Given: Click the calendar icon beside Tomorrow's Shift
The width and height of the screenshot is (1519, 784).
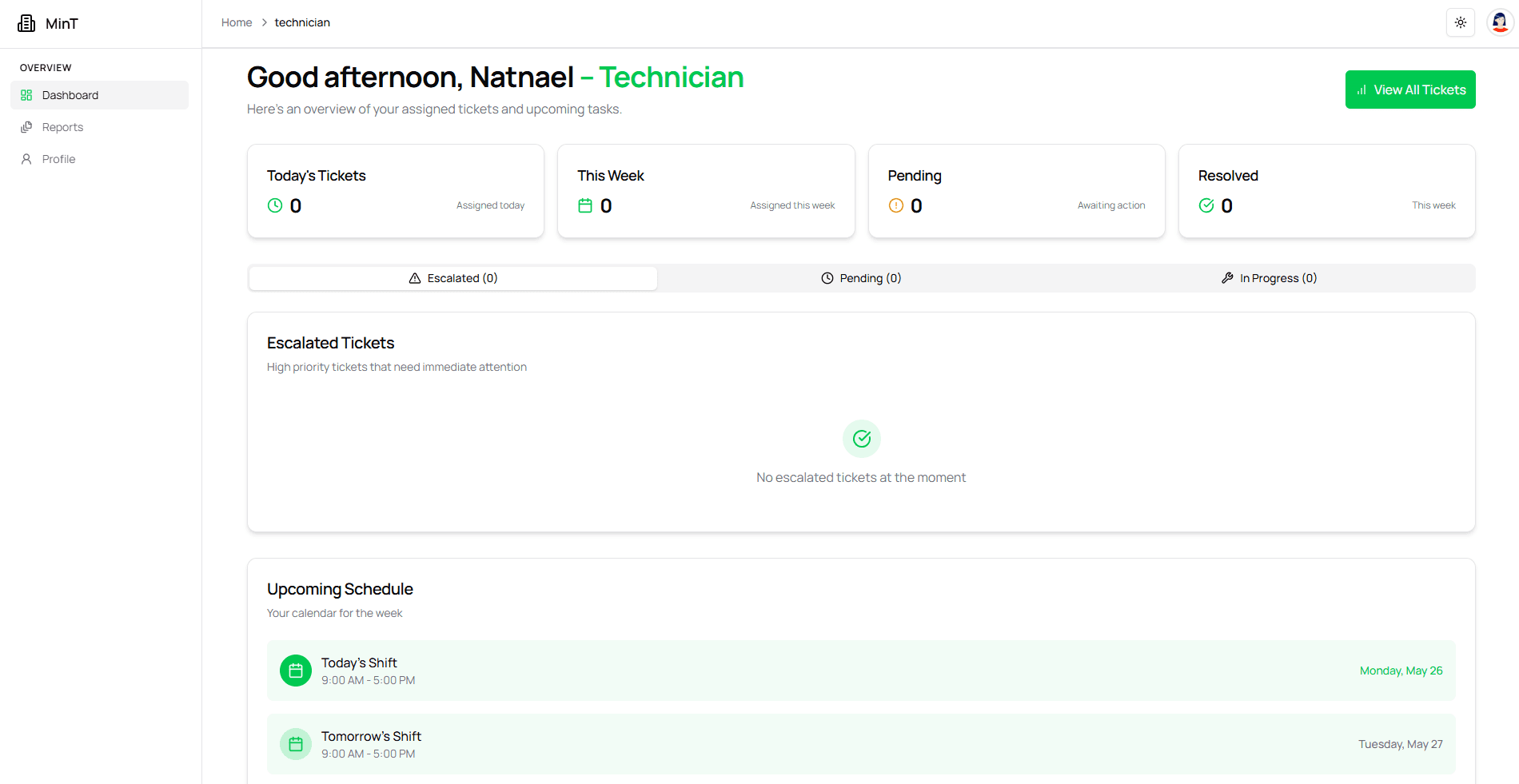Looking at the screenshot, I should pyautogui.click(x=295, y=743).
